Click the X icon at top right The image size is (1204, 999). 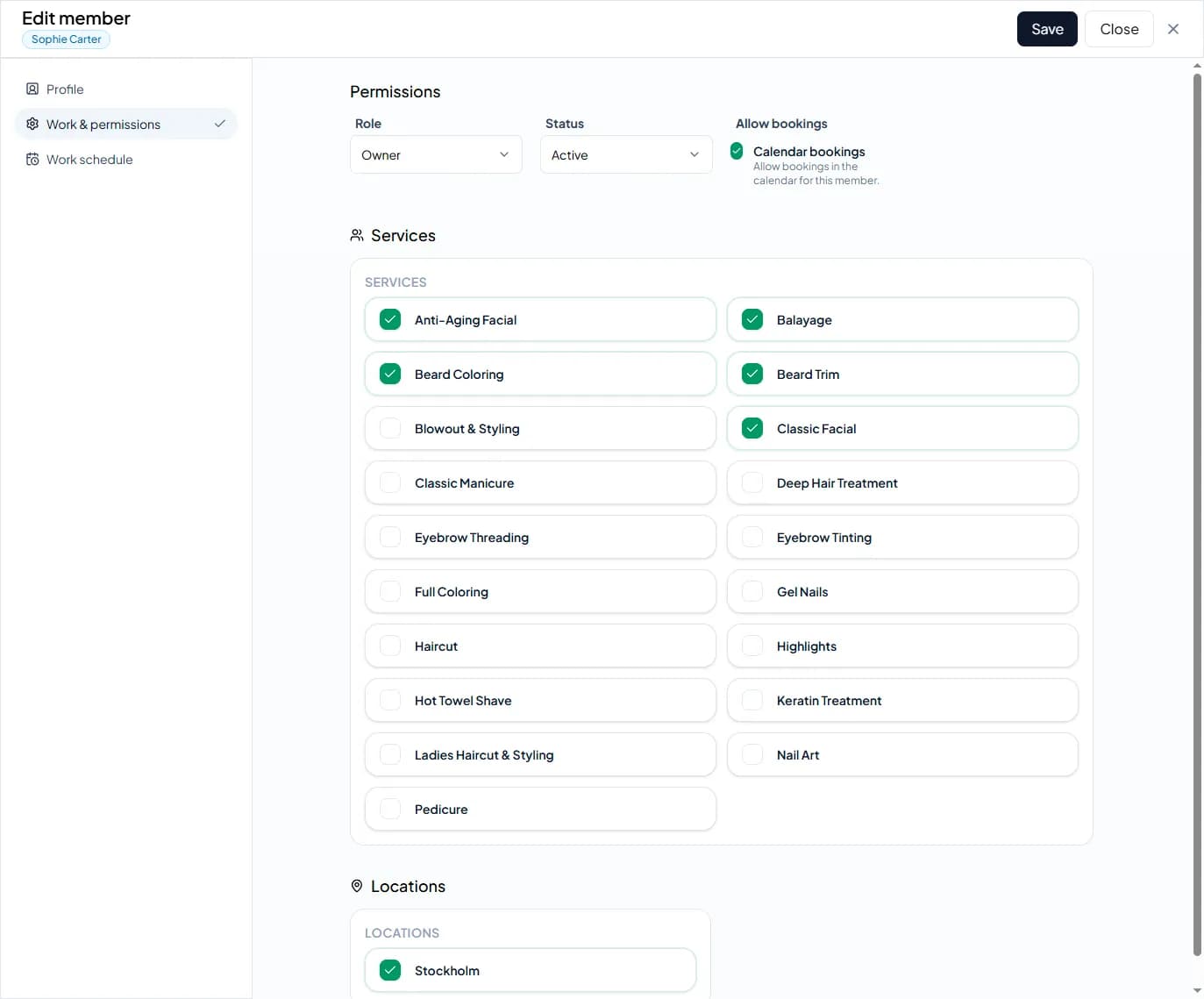pos(1173,28)
